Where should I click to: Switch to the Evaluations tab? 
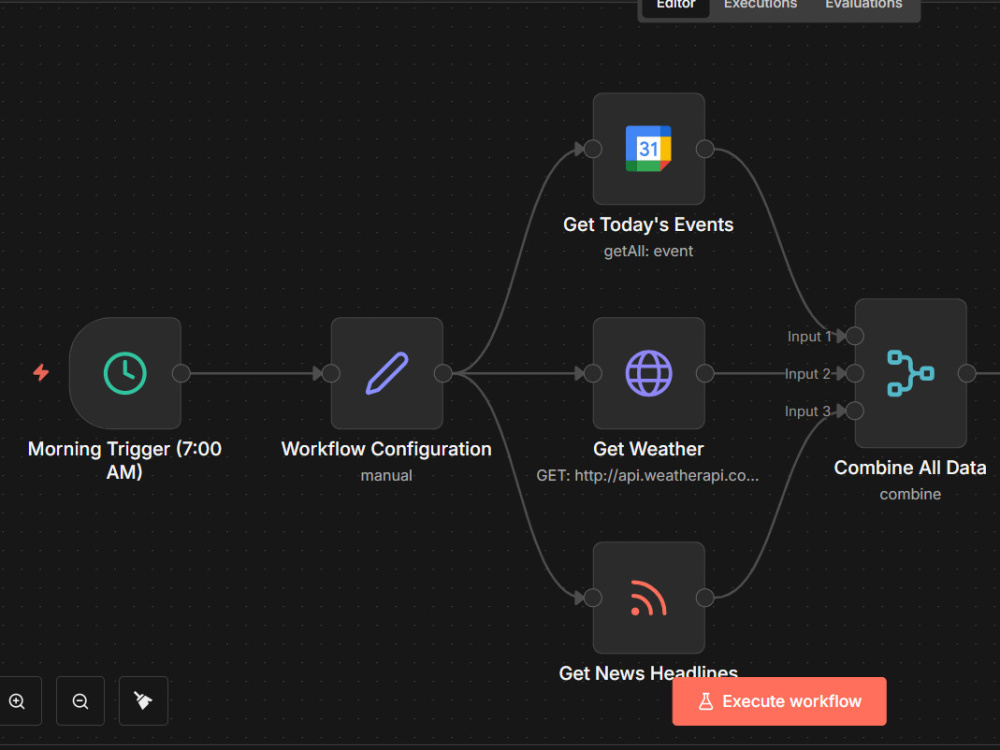864,5
